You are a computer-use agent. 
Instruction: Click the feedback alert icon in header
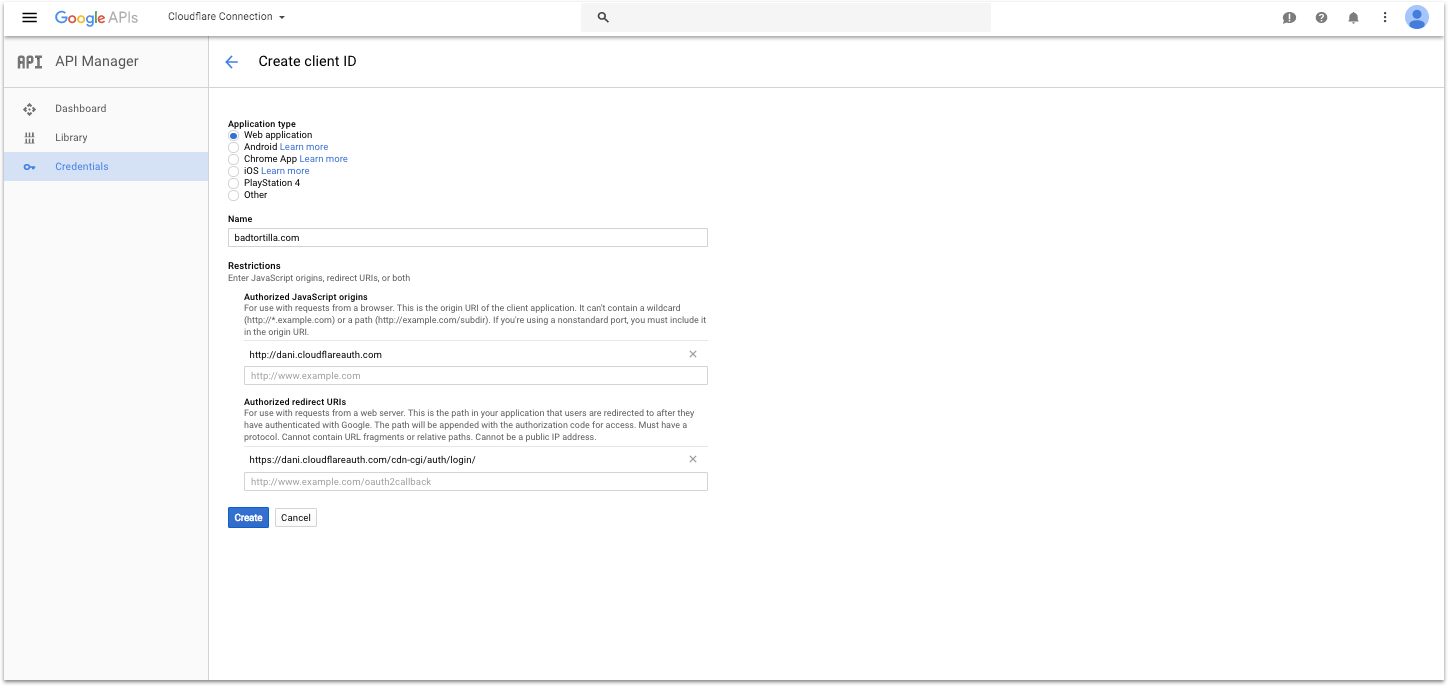pos(1289,17)
